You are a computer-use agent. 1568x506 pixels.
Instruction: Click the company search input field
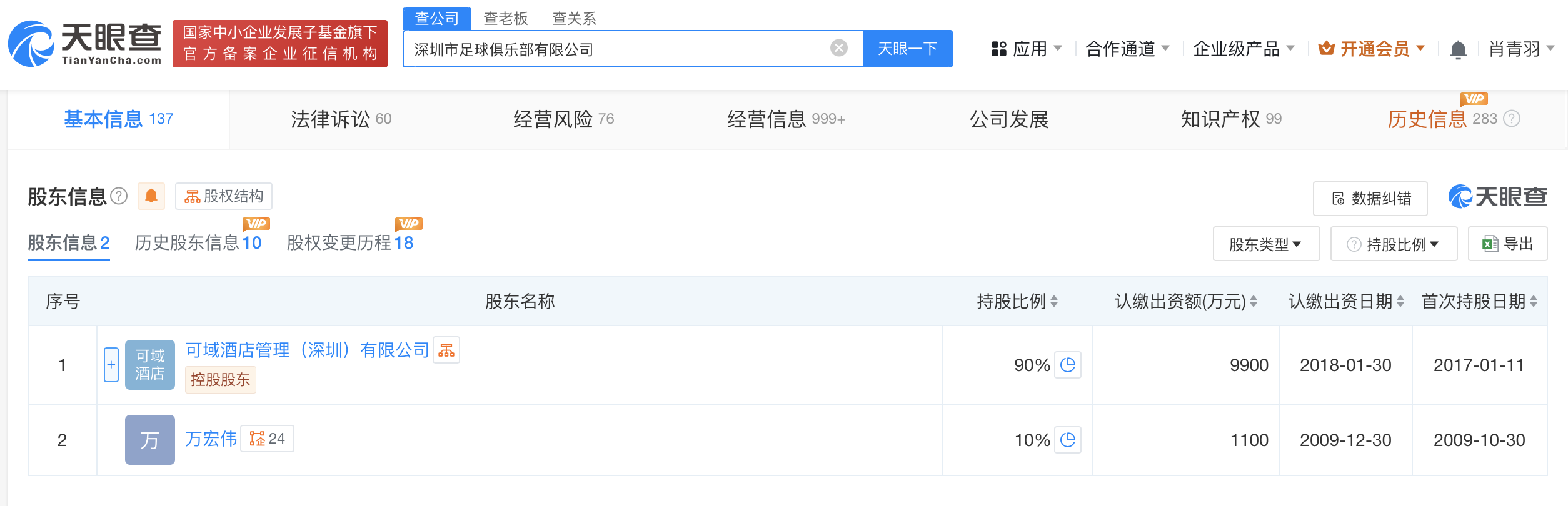click(619, 49)
